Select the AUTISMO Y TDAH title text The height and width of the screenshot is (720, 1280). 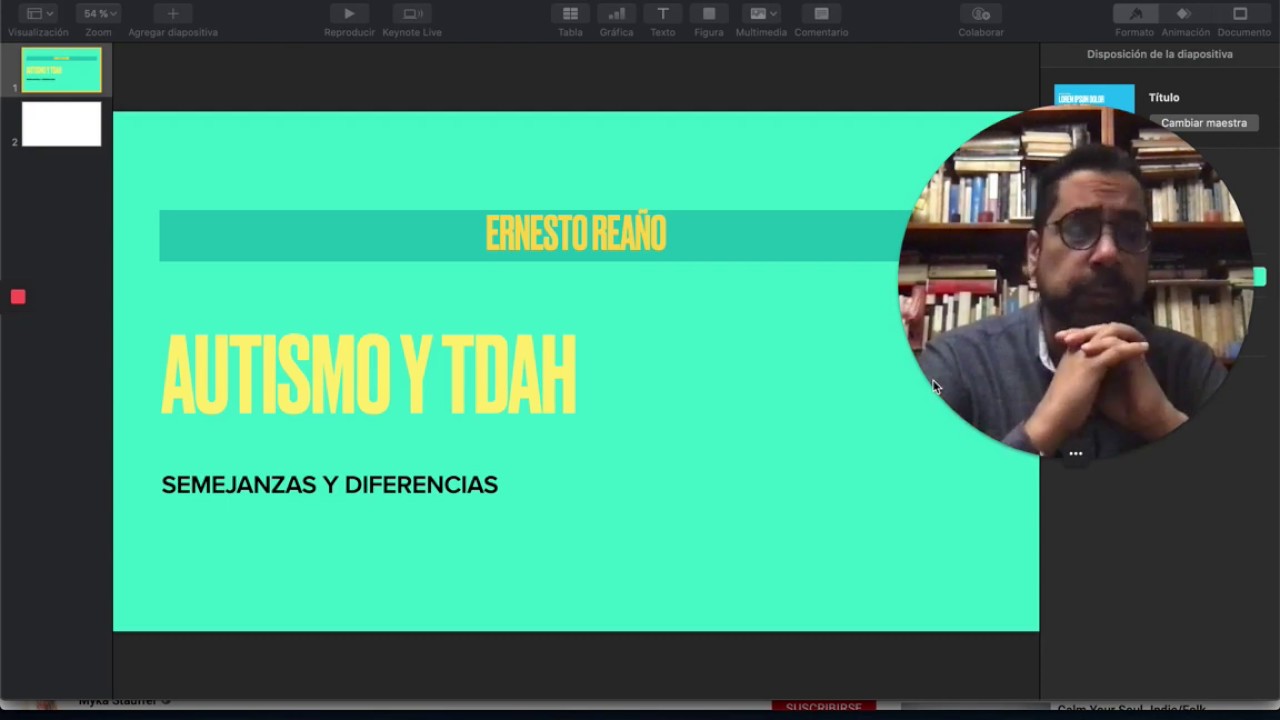click(x=369, y=376)
